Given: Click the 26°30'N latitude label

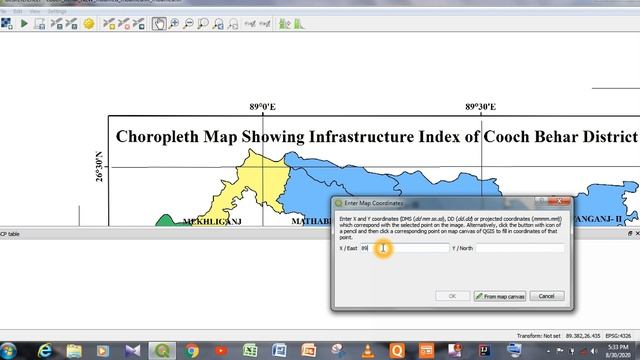Looking at the screenshot, I should (99, 167).
